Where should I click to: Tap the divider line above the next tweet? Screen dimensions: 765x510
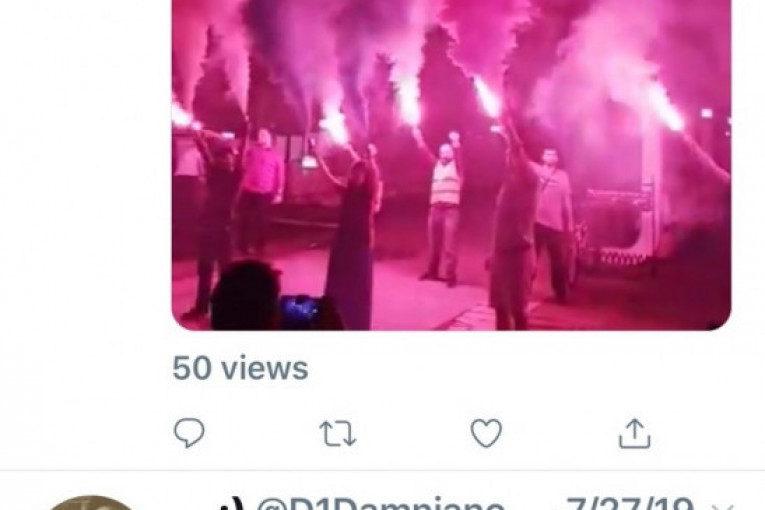382,470
